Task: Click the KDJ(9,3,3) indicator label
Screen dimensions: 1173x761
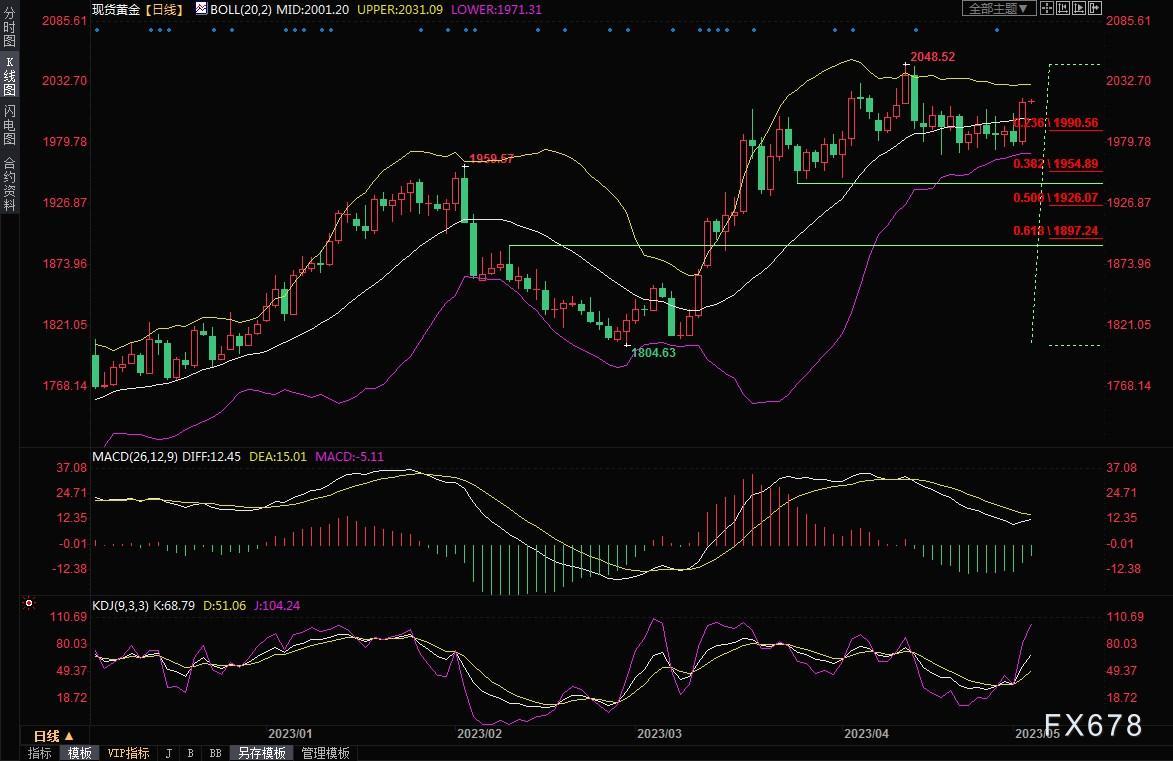Action: tap(120, 605)
